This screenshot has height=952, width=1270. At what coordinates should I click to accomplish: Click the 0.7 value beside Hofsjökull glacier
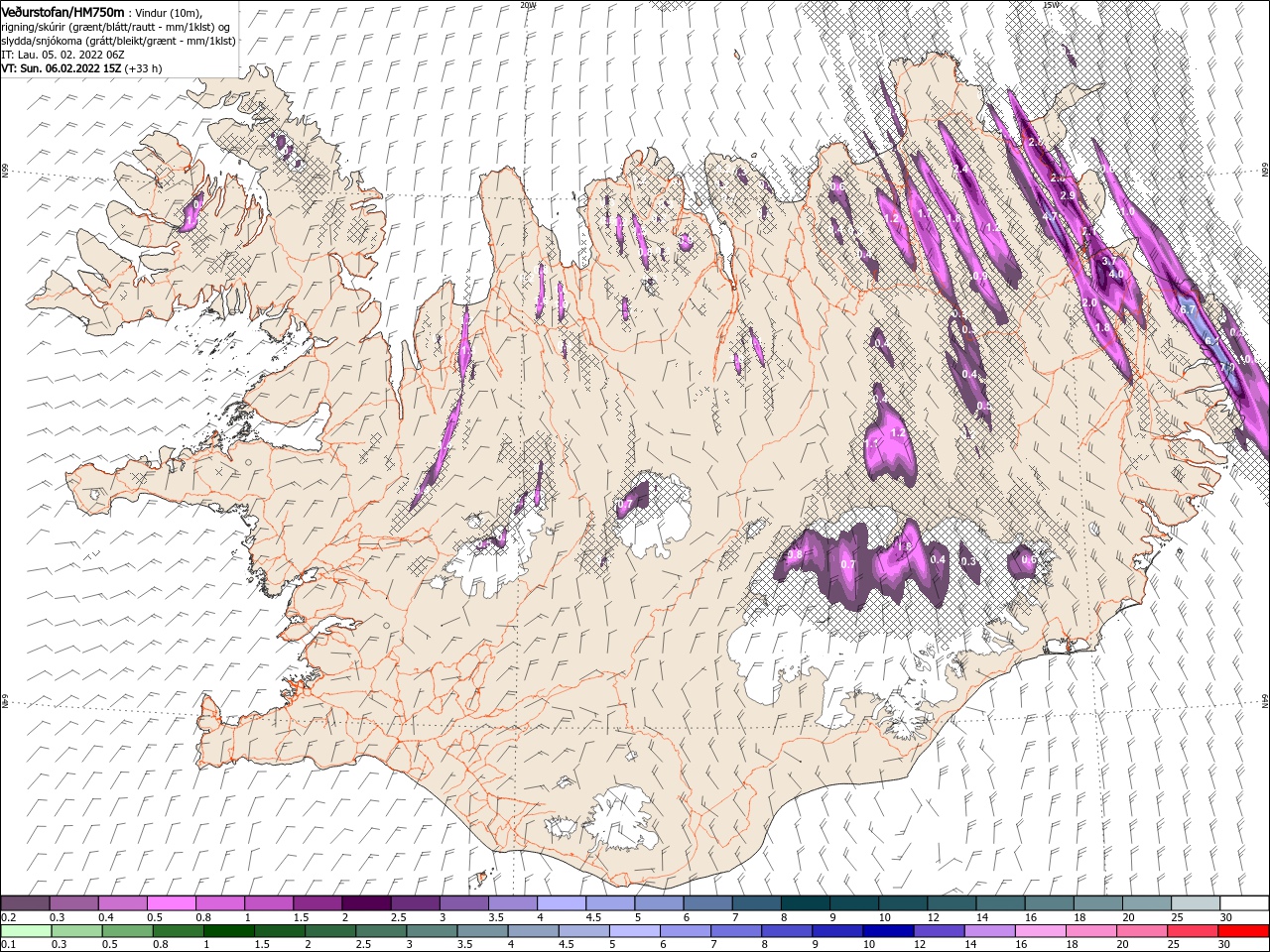click(x=624, y=505)
